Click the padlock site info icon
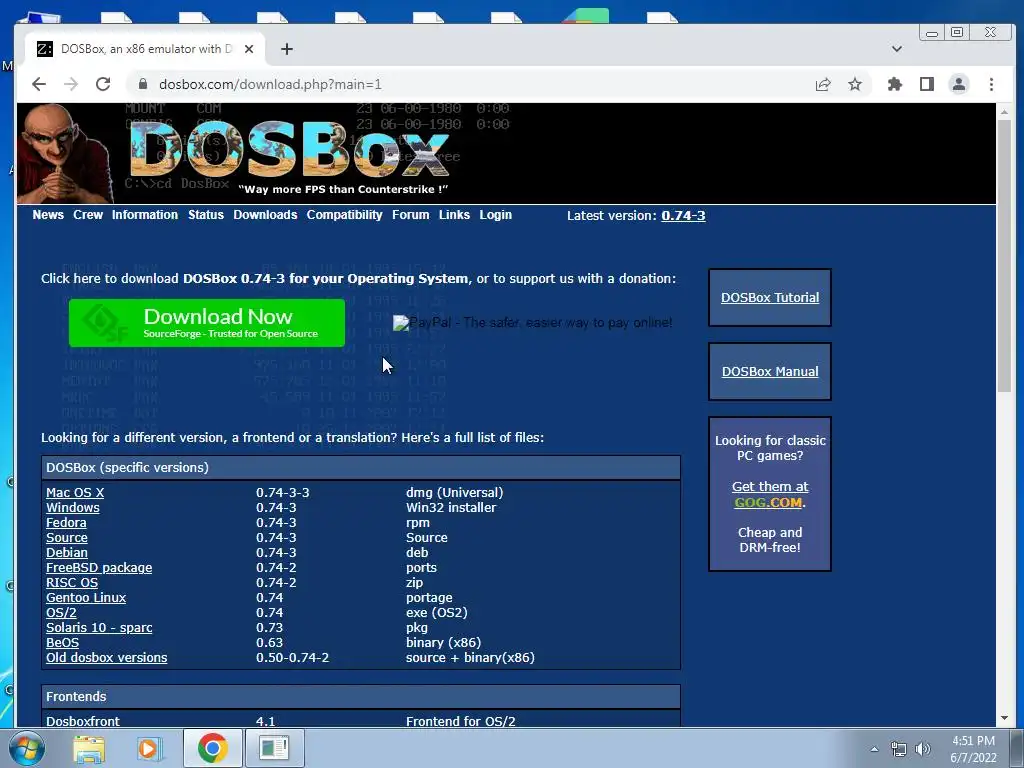 tap(143, 84)
